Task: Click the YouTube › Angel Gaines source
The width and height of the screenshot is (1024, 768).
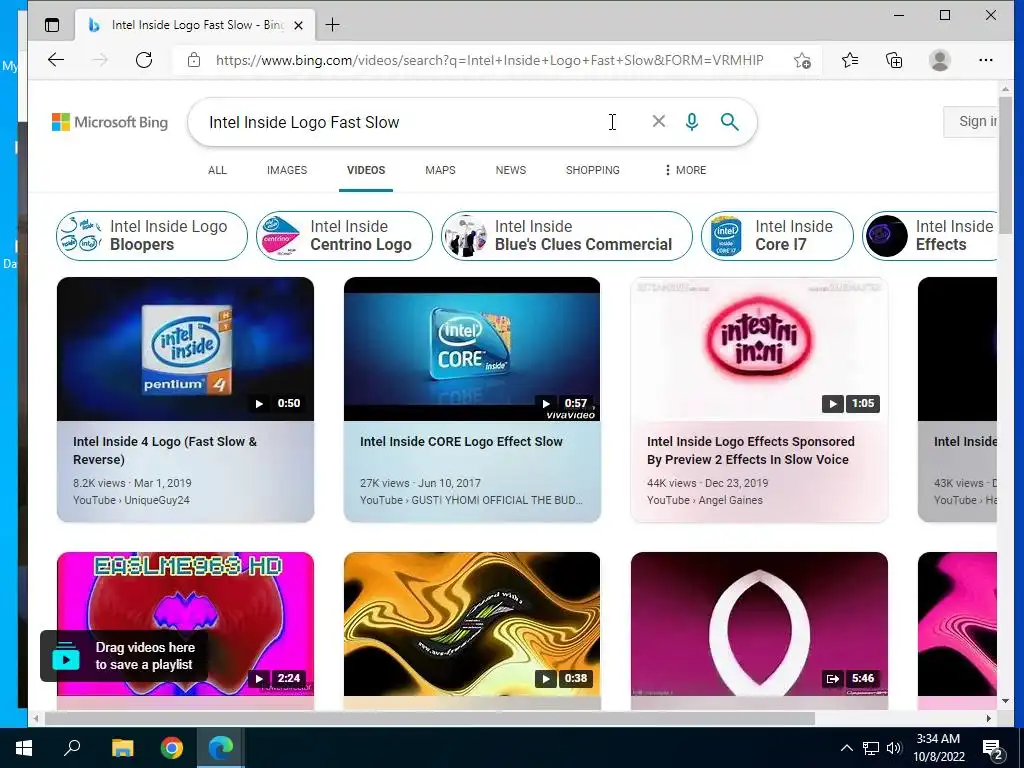Action: (705, 500)
